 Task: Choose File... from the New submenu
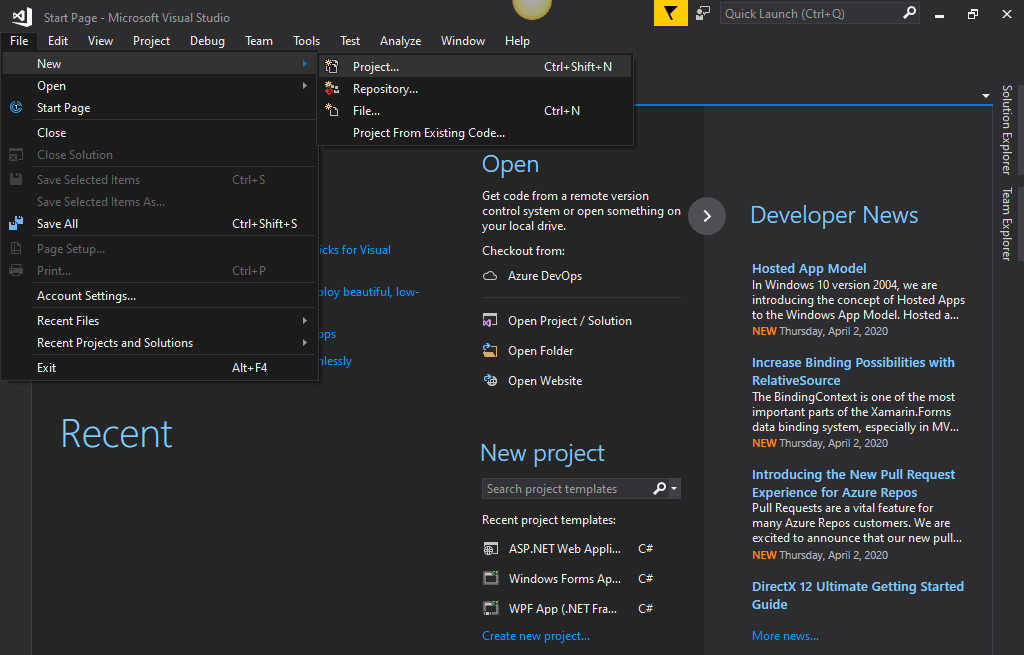pos(475,110)
